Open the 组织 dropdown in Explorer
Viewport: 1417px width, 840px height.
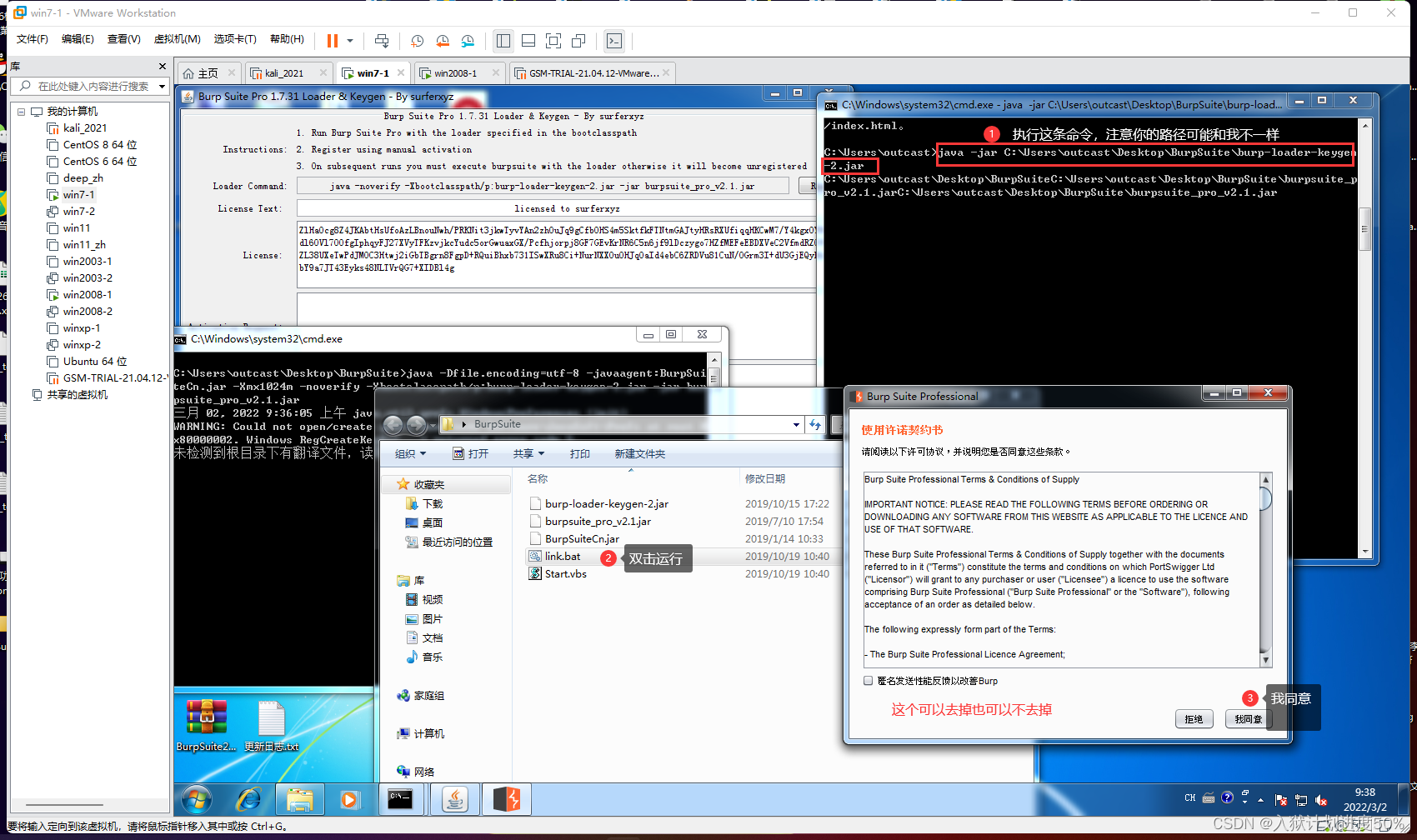click(410, 453)
